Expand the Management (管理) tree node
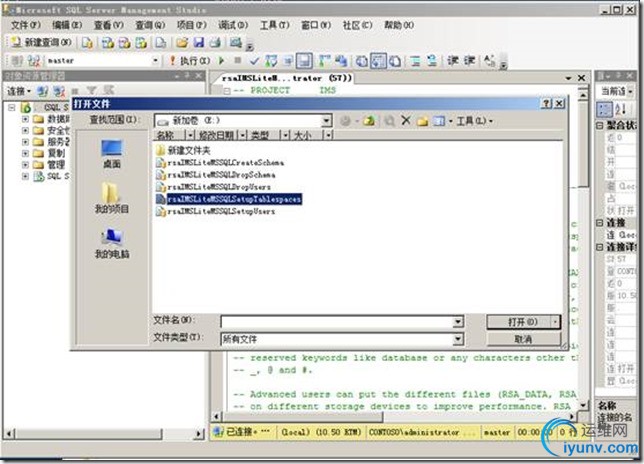 [25, 165]
